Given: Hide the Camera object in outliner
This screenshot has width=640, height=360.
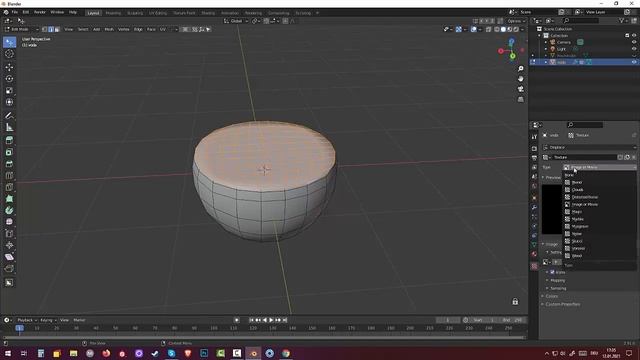Looking at the screenshot, I should point(634,42).
